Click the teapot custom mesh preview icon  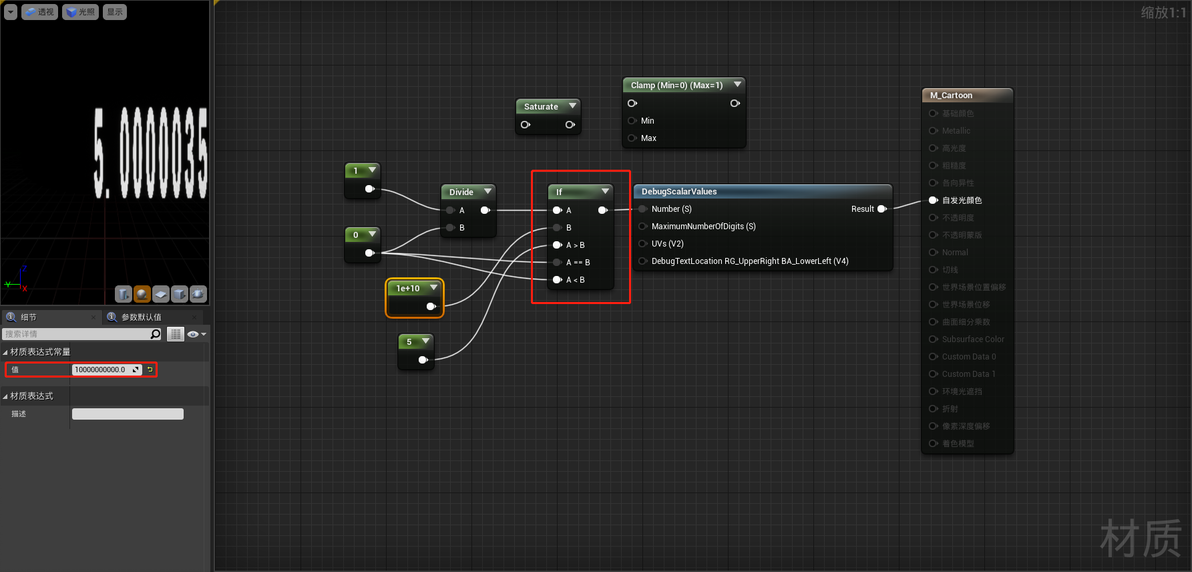tap(198, 294)
